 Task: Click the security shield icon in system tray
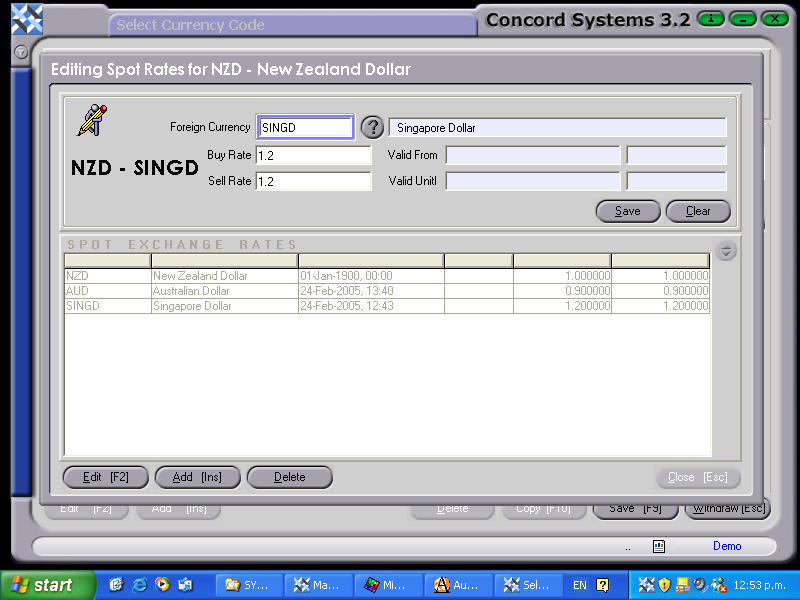664,584
